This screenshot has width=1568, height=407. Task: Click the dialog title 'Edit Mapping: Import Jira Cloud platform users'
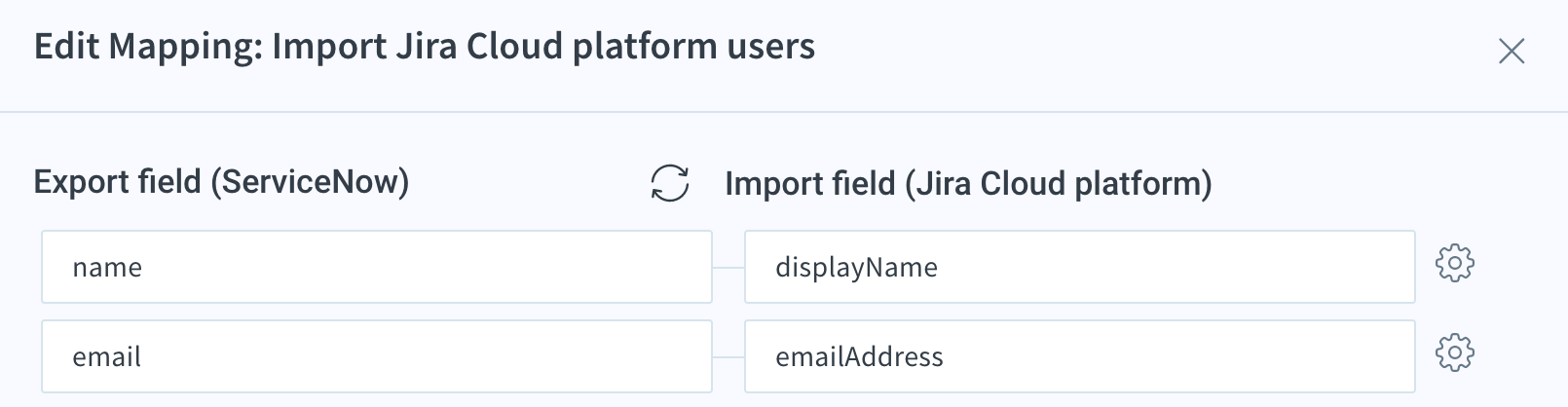pyautogui.click(x=425, y=47)
